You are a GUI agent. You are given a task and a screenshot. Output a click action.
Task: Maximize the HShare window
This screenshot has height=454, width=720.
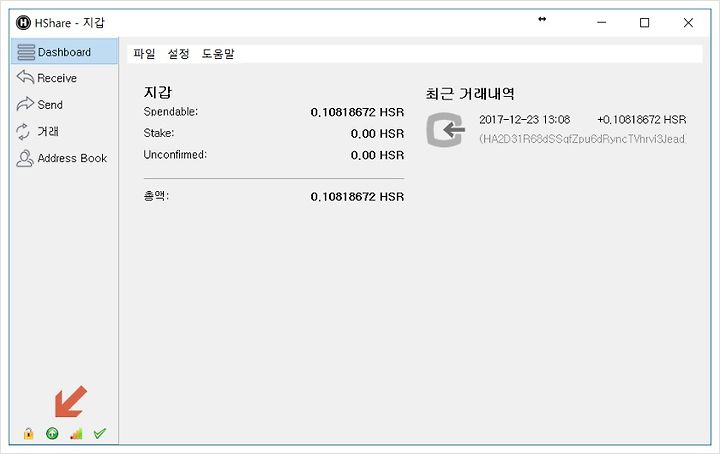(645, 22)
